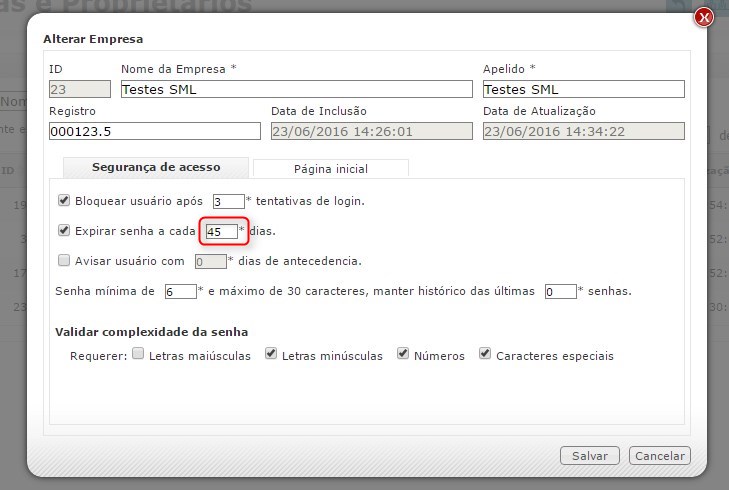Click the login attempts field showing 3
Image resolution: width=729 pixels, height=490 pixels.
coord(227,201)
